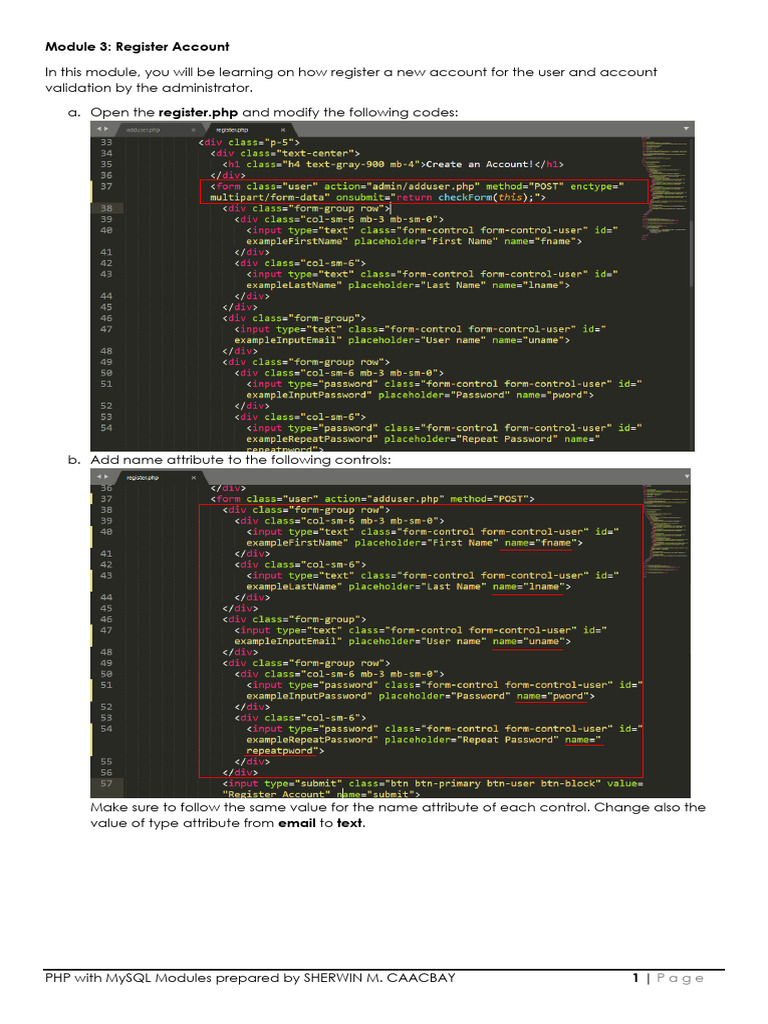Image resolution: width=768 pixels, height=1024 pixels.
Task: Open tab list dropdown in step a editor
Action: (x=686, y=129)
